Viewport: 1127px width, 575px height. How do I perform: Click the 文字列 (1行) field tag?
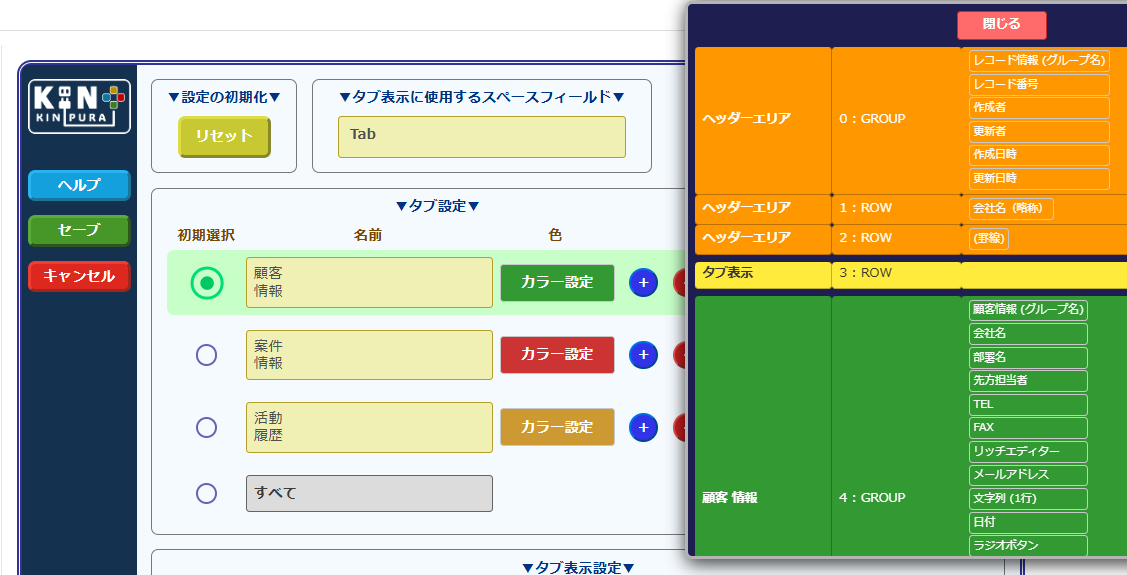coord(1029,499)
